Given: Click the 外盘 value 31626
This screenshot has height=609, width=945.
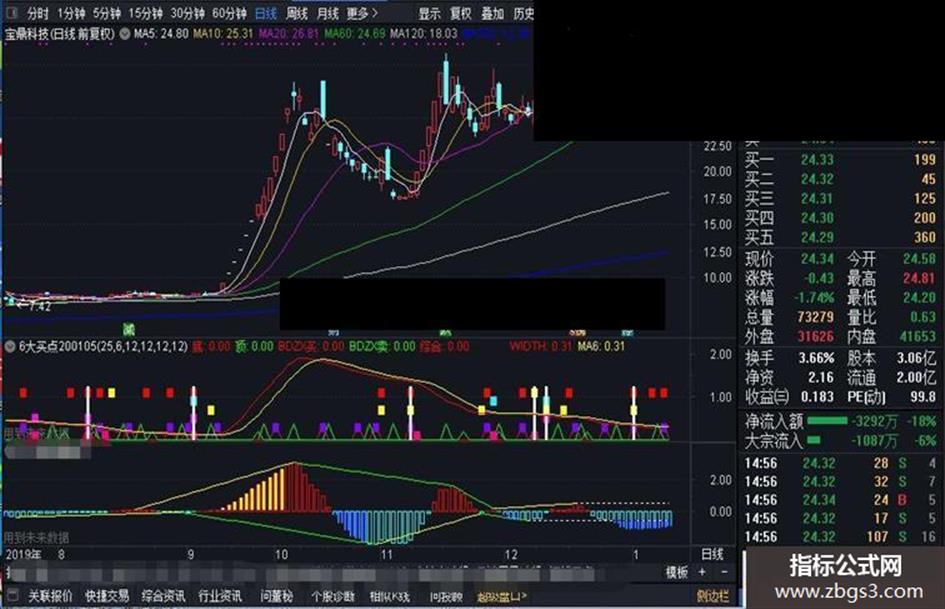Looking at the screenshot, I should pos(815,336).
